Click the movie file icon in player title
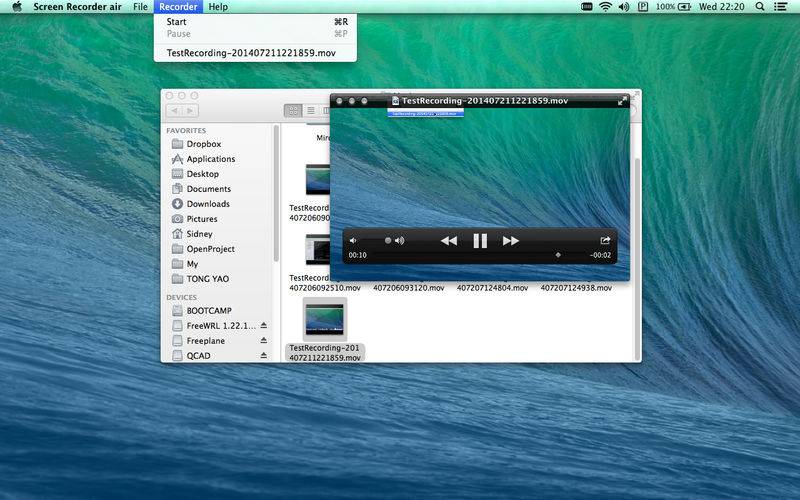The width and height of the screenshot is (800, 500). click(x=395, y=101)
